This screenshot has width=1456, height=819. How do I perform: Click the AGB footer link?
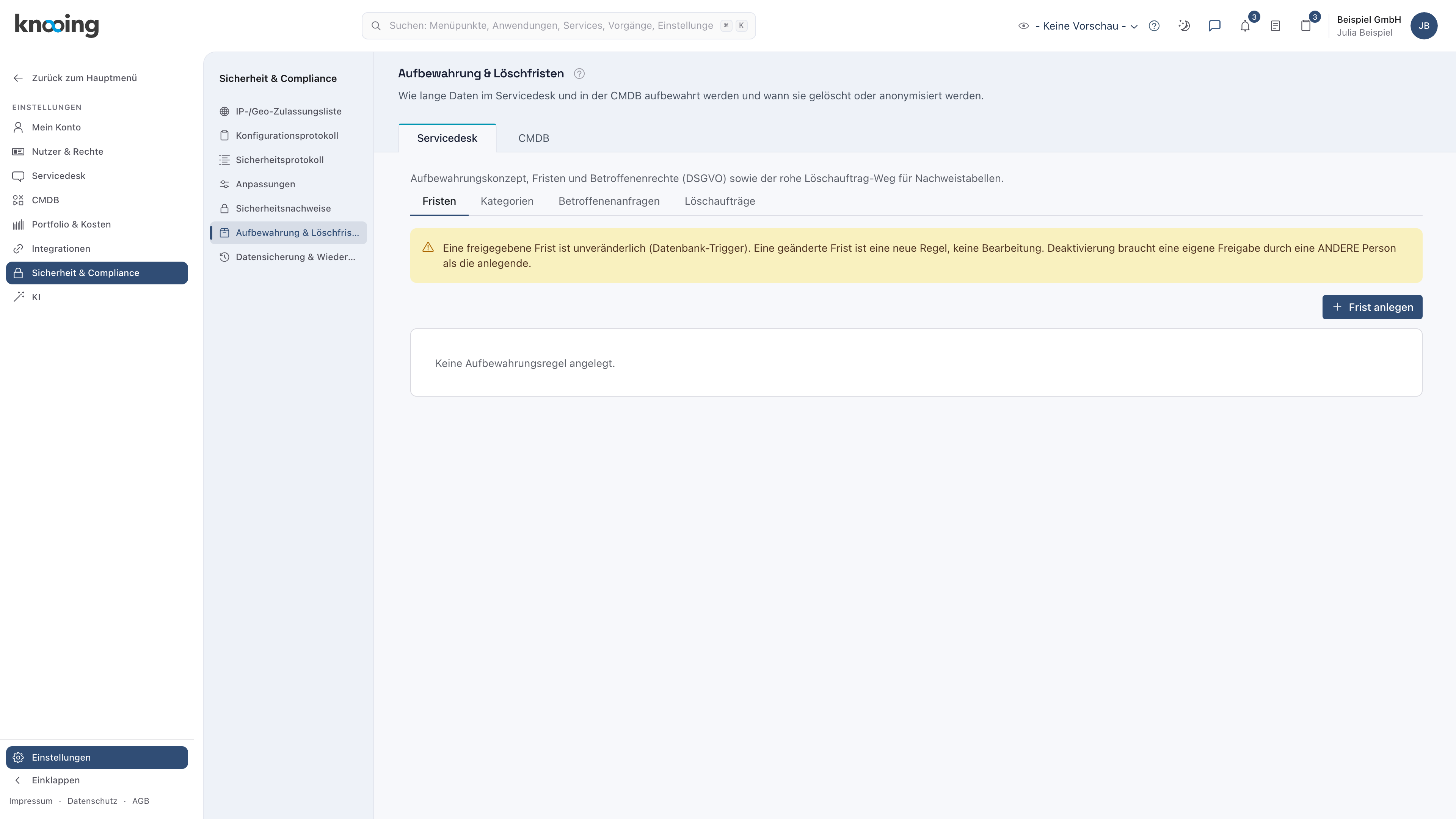(141, 801)
